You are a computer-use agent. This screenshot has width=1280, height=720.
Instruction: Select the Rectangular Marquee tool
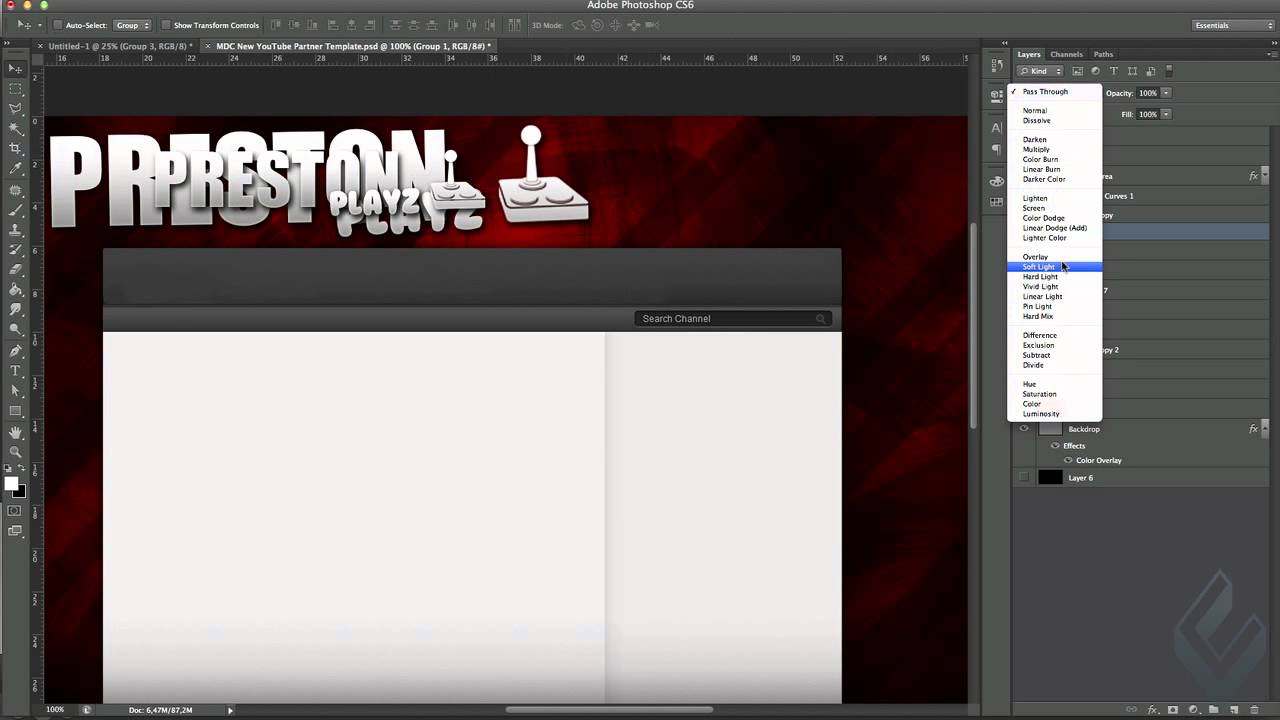point(15,88)
